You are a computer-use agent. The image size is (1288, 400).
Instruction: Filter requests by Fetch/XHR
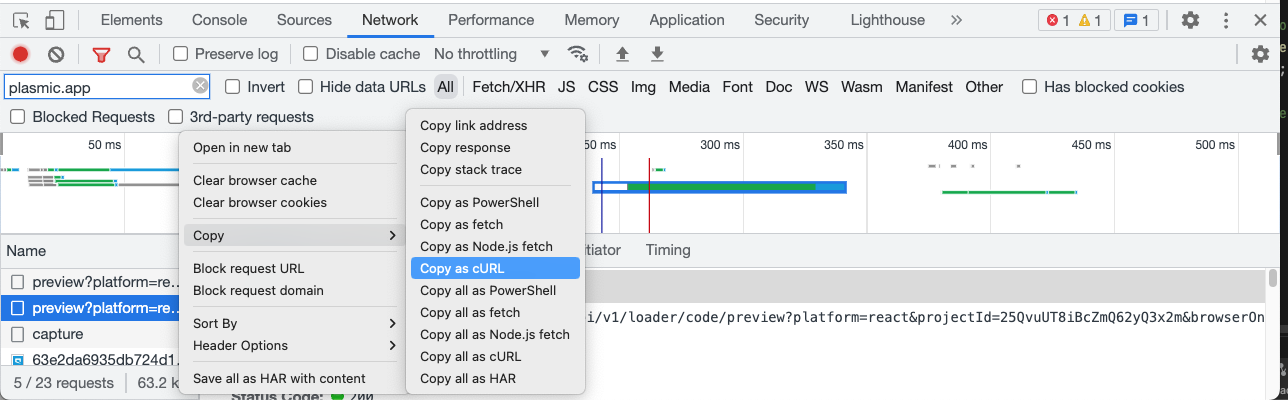(508, 87)
